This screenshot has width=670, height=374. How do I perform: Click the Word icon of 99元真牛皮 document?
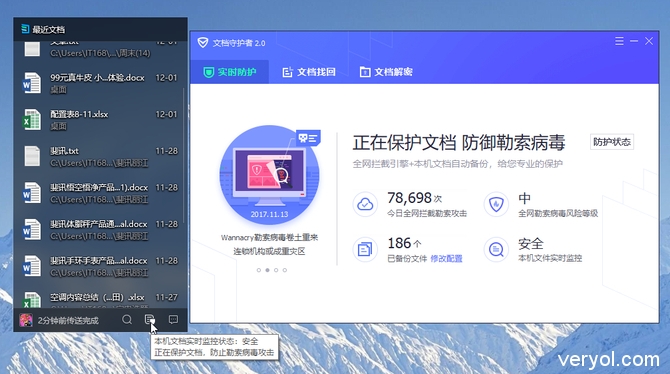pyautogui.click(x=32, y=83)
